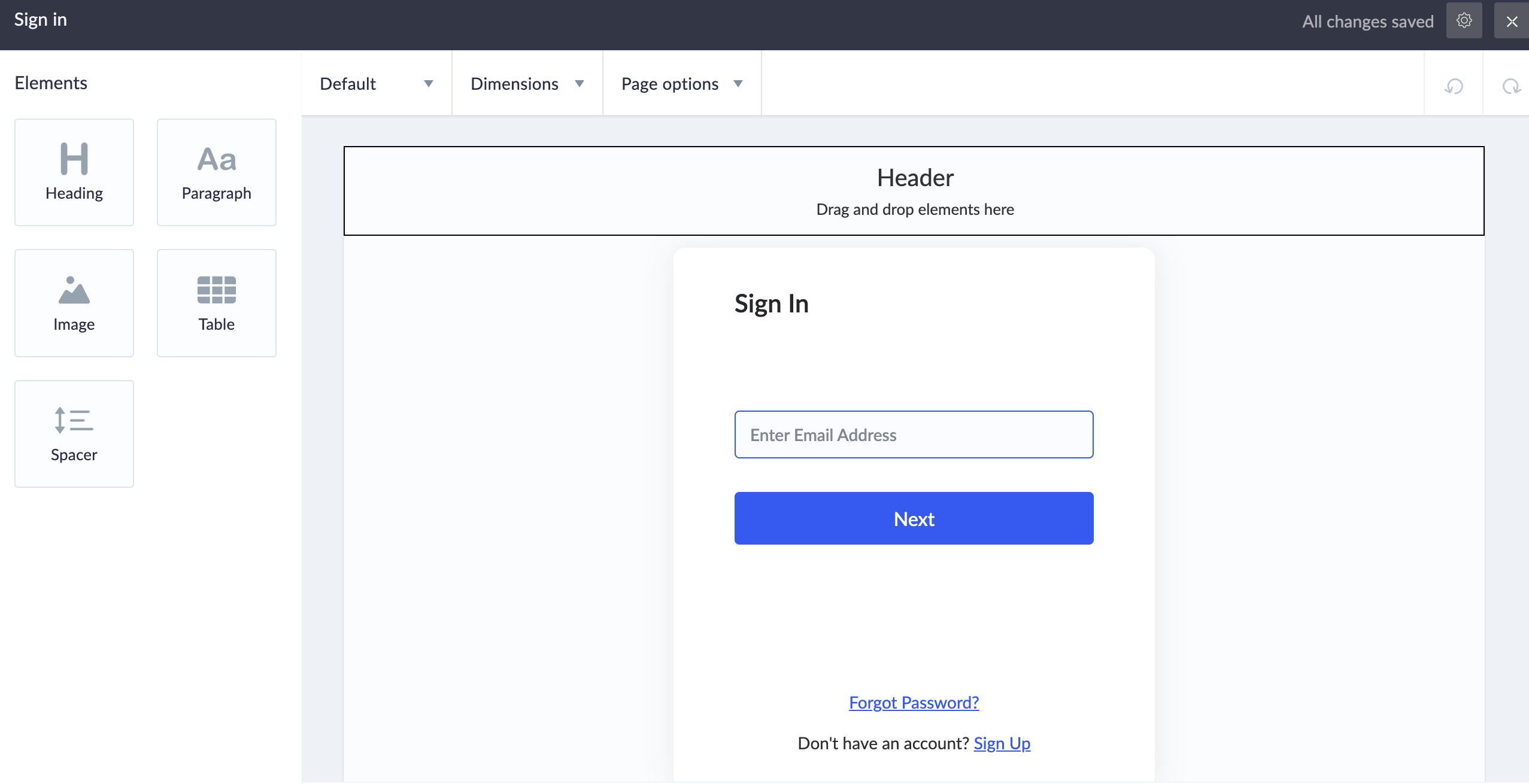Close the Sign in editor
This screenshot has width=1529, height=784.
1511,20
